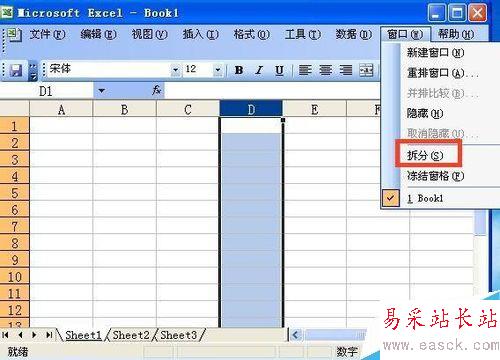
Task: Expand toolbar options arrow next to Save
Action: (33, 71)
